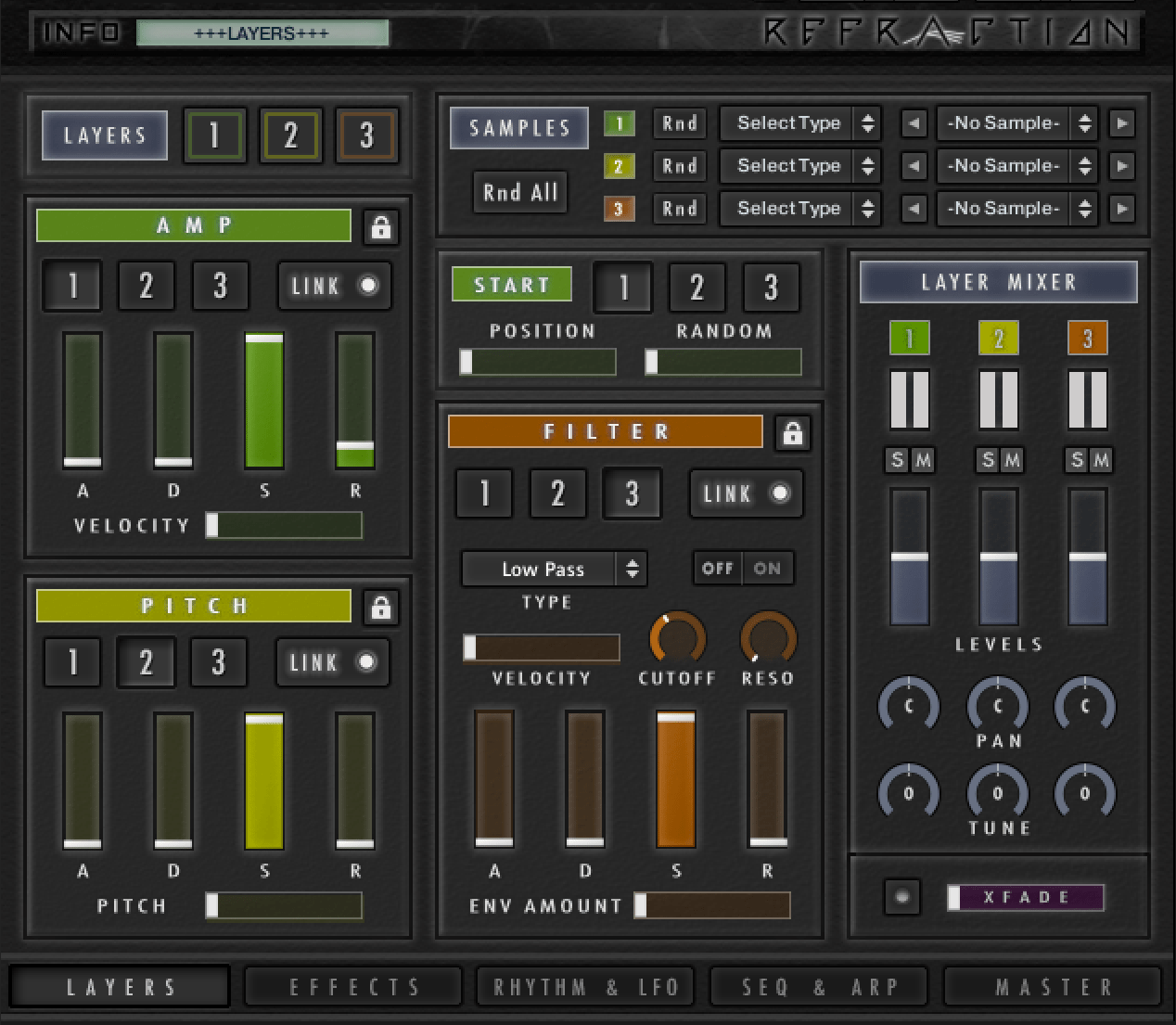Viewport: 1176px width, 1025px height.
Task: Click the Rnd All button
Action: click(519, 192)
